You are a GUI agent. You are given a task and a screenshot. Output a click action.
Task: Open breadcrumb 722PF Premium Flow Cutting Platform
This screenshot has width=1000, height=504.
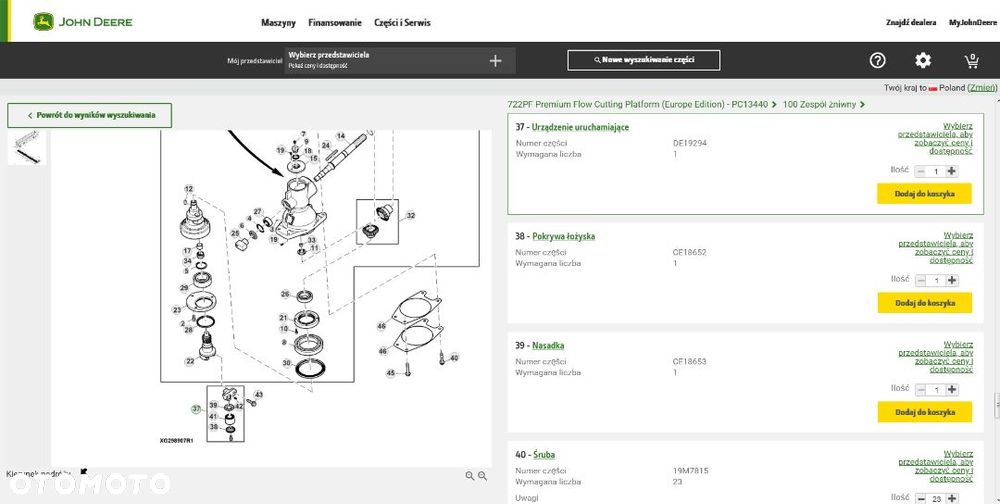coord(638,104)
